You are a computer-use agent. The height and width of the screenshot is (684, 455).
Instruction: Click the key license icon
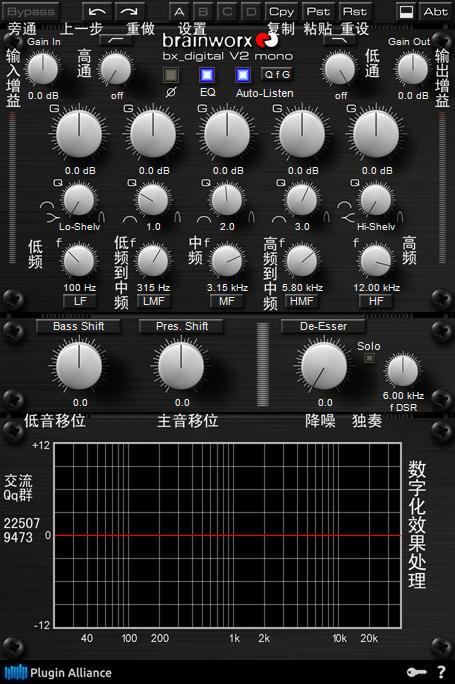click(417, 672)
